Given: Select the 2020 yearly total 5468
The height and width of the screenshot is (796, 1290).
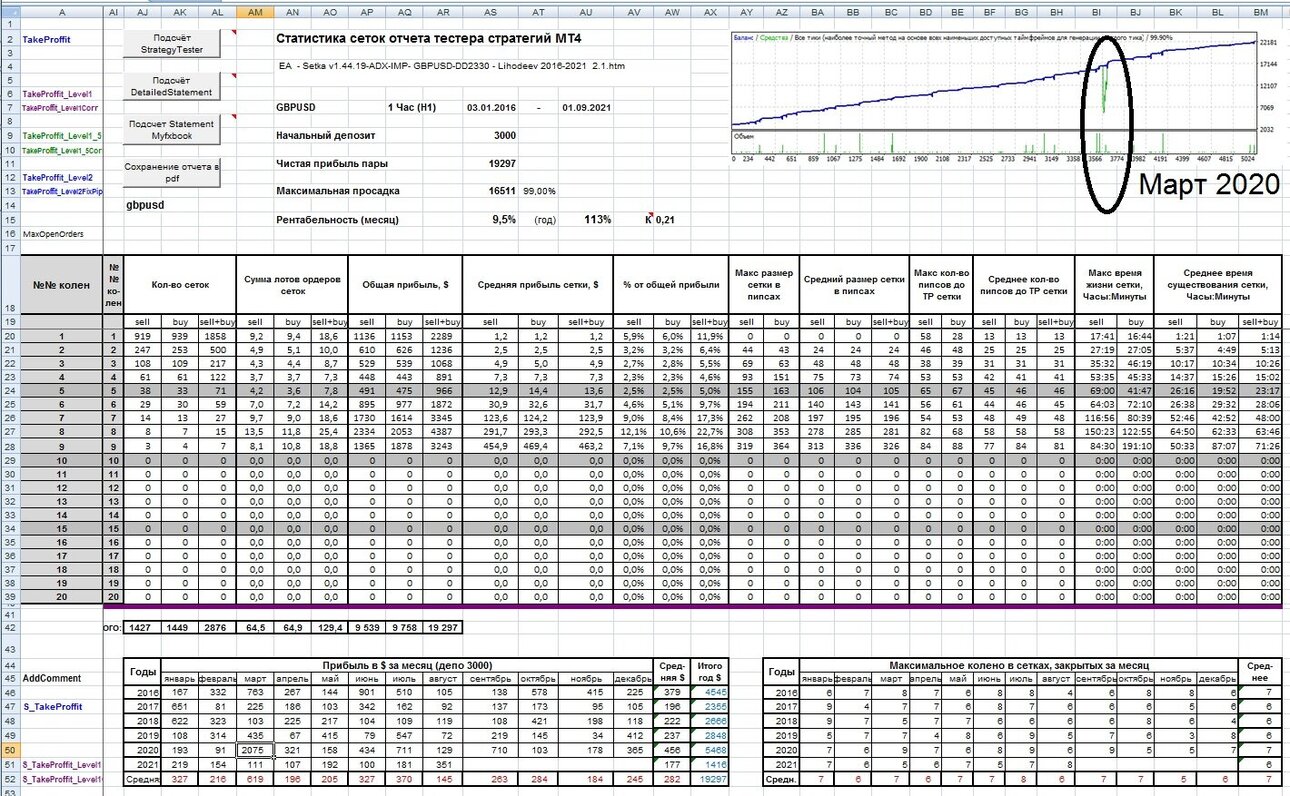Looking at the screenshot, I should pyautogui.click(x=710, y=749).
